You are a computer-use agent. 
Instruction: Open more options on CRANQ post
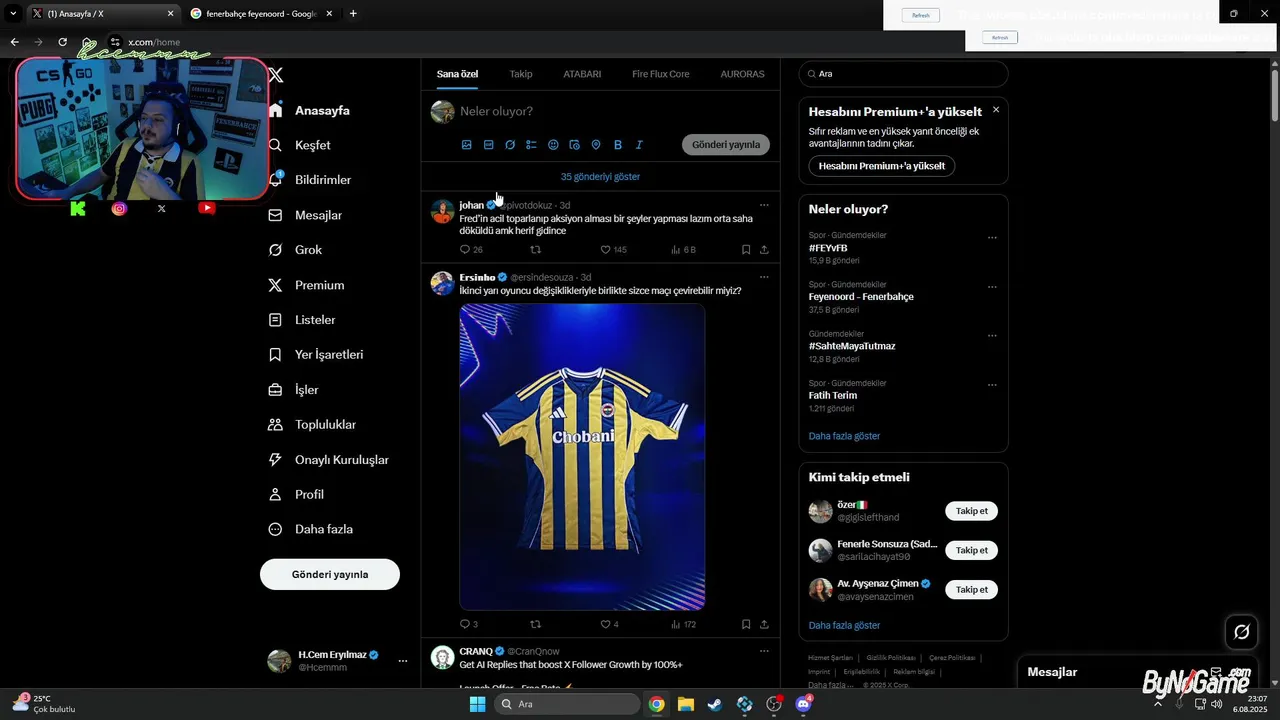tap(764, 651)
